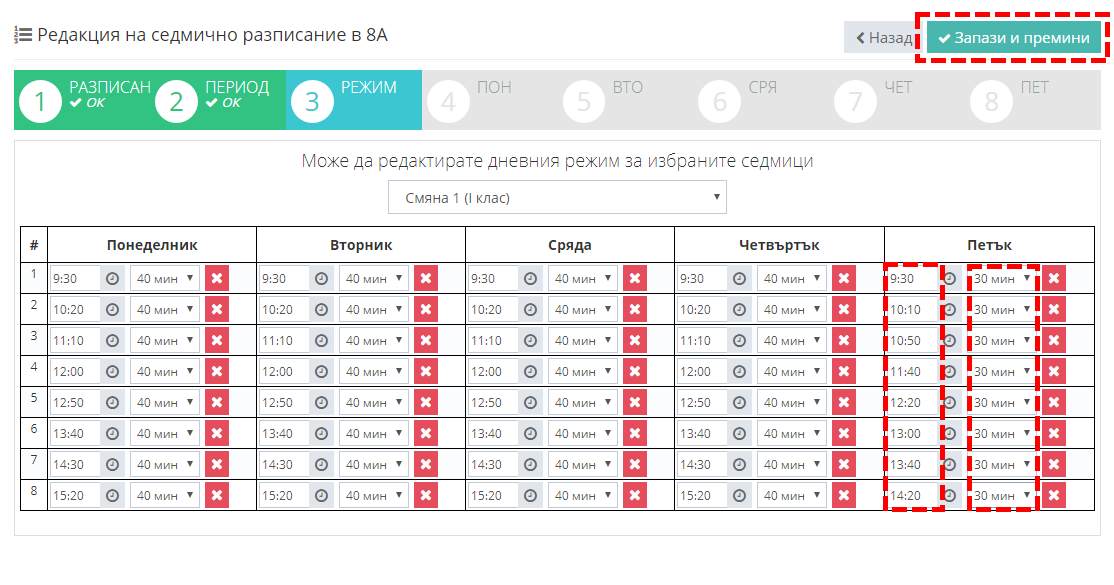Open clock picker for Monday 9:30
Screen dimensions: 1114x585
pyautogui.click(x=113, y=279)
